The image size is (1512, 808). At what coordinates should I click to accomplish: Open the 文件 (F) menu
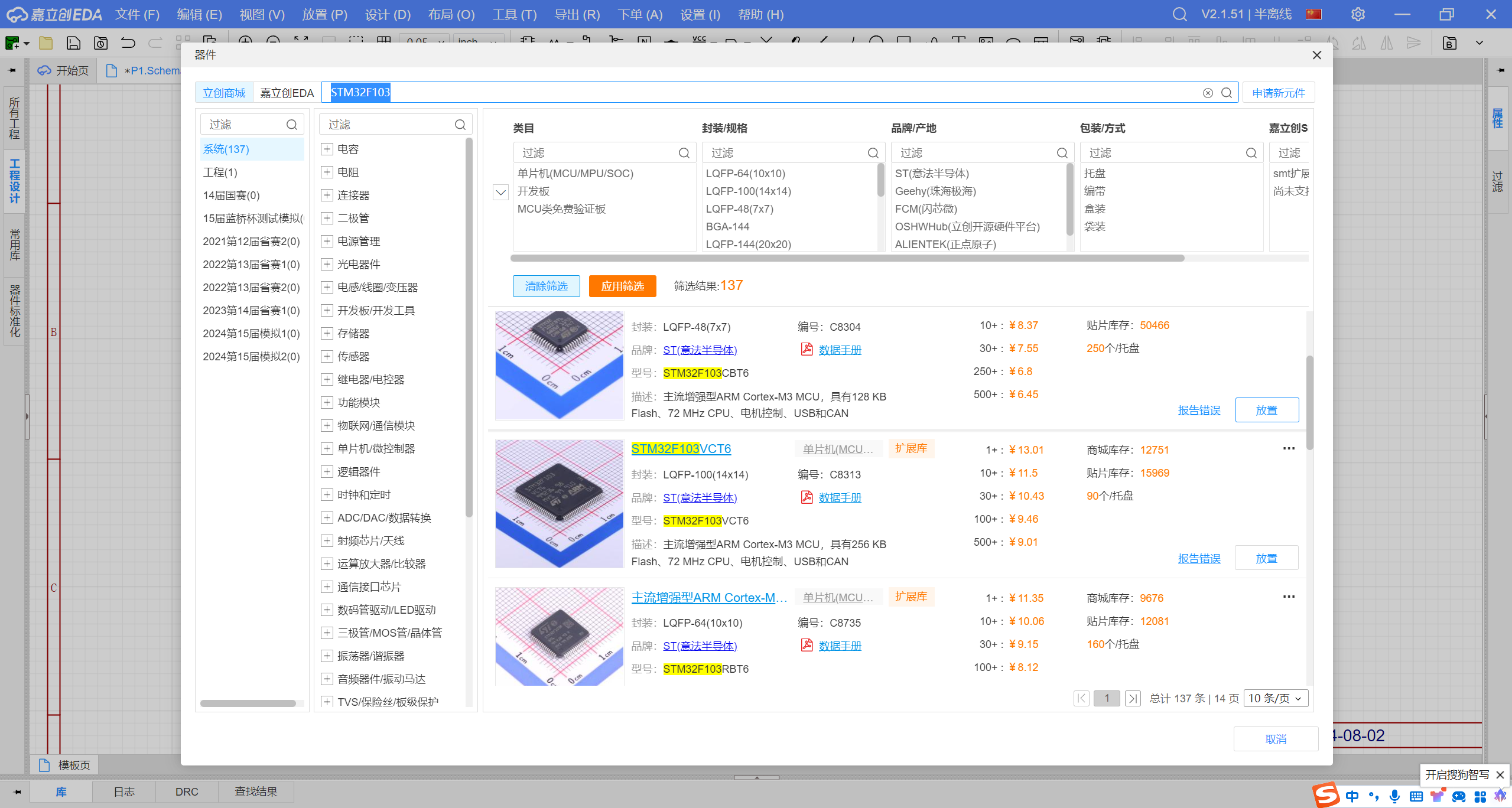[x=137, y=14]
